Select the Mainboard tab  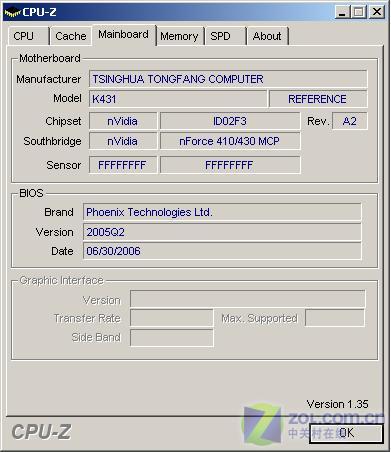point(124,35)
